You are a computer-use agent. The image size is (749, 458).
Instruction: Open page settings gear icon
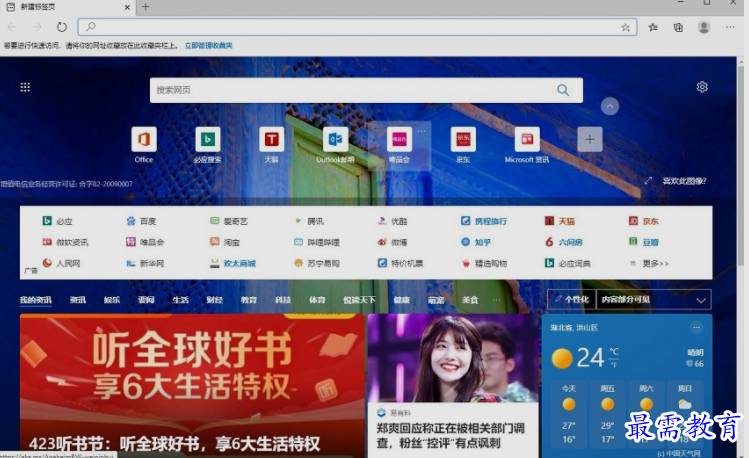coord(702,87)
